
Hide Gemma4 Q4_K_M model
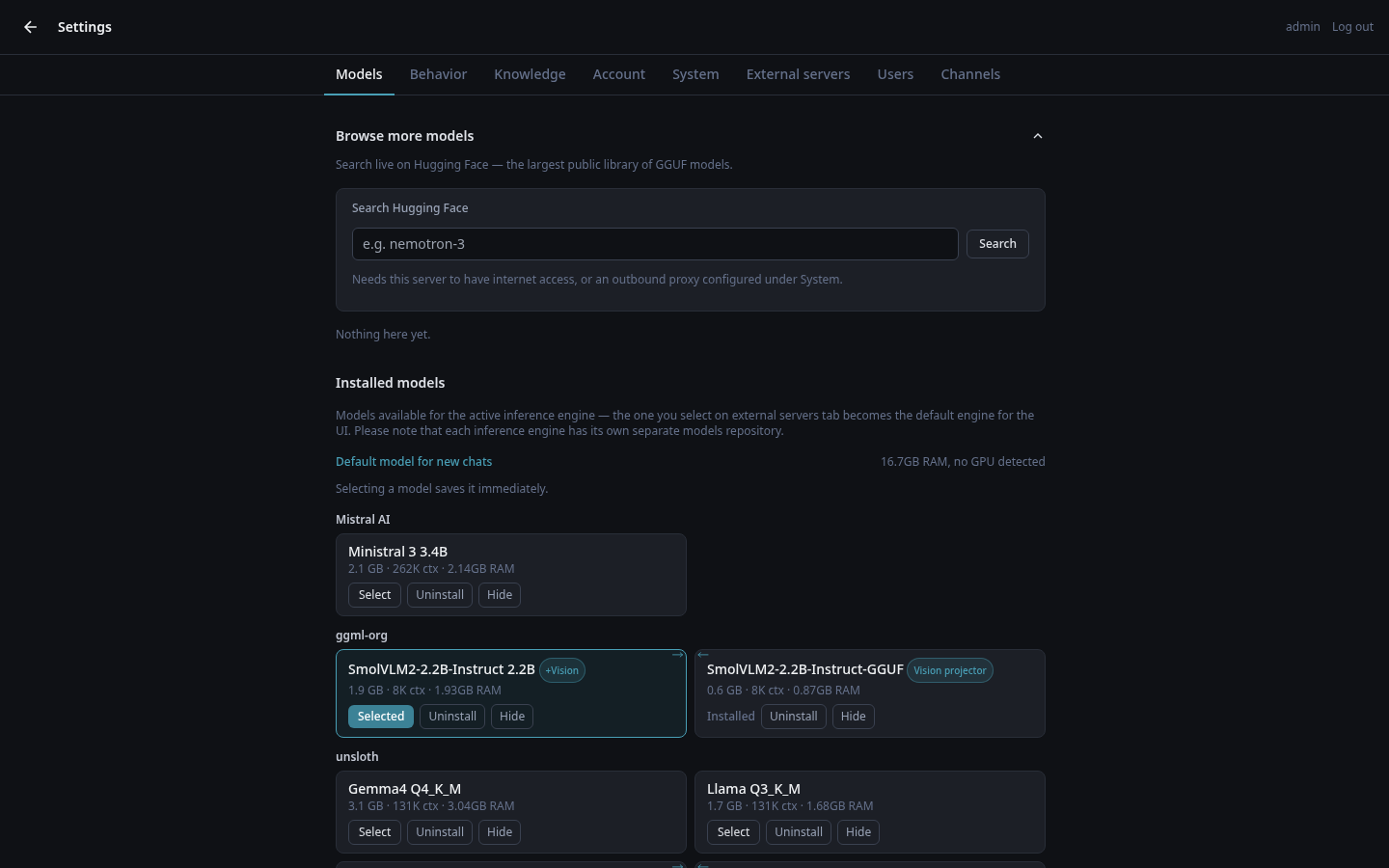click(500, 832)
